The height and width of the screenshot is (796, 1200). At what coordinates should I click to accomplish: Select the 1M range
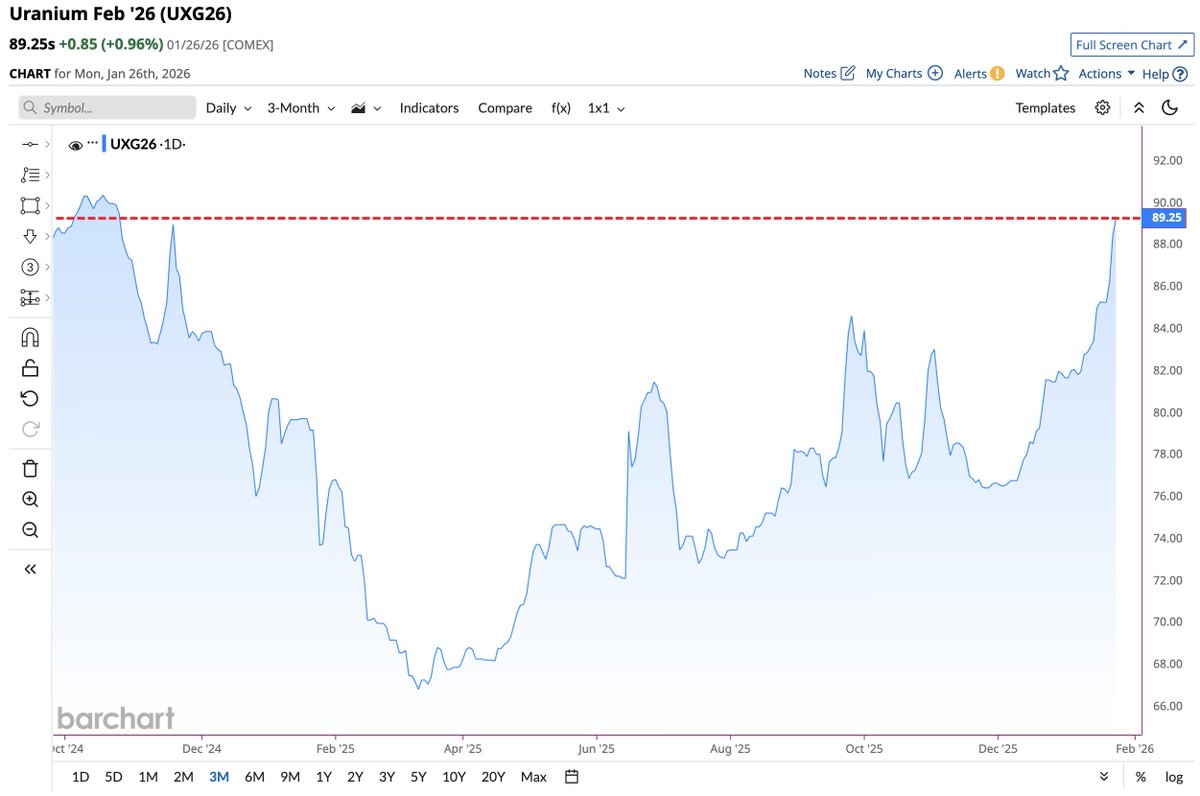[148, 777]
